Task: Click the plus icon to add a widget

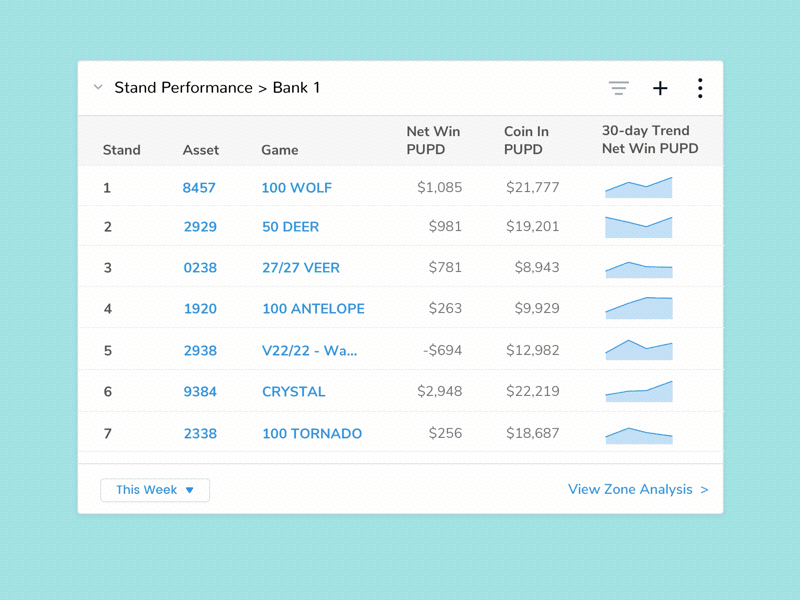Action: (x=660, y=88)
